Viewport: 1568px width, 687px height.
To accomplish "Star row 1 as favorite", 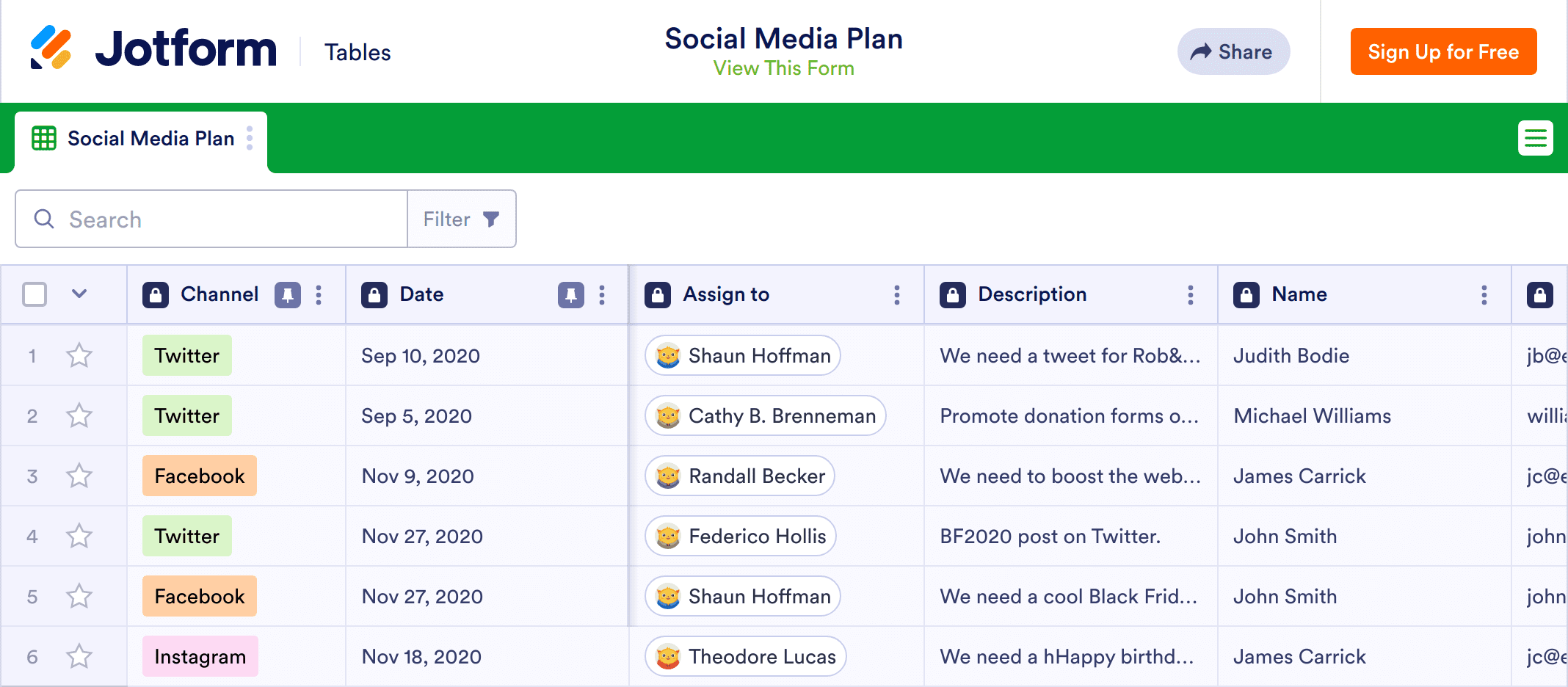I will tap(79, 356).
